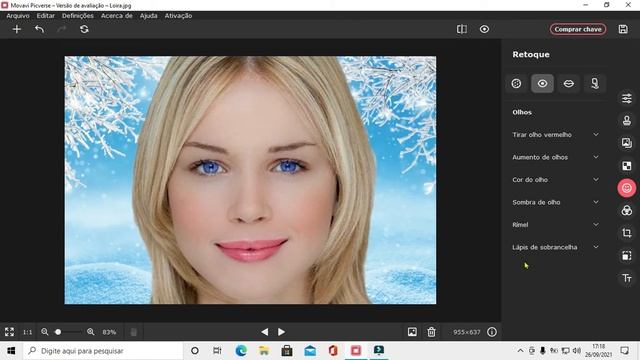Click the Olhos section heading

[522, 112]
